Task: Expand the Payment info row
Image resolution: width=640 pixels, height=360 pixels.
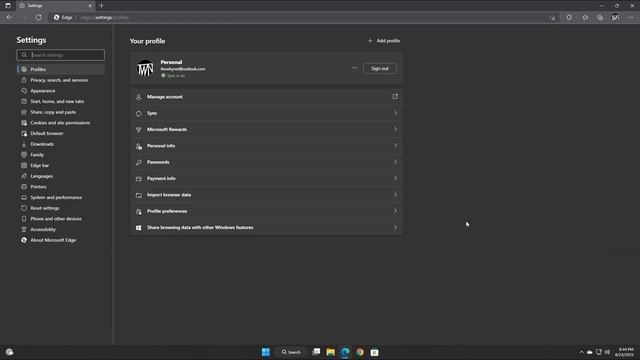Action: pyautogui.click(x=267, y=178)
